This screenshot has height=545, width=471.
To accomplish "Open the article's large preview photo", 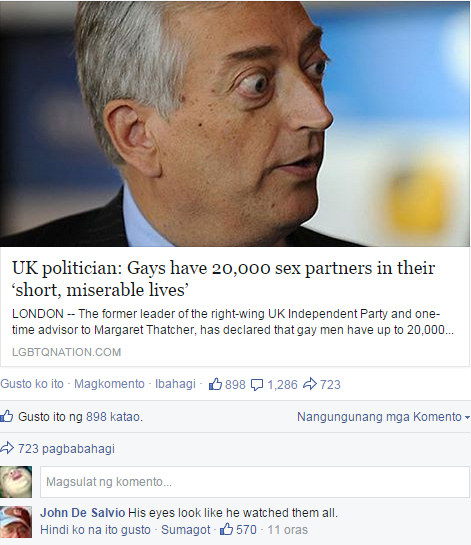I will (x=235, y=123).
